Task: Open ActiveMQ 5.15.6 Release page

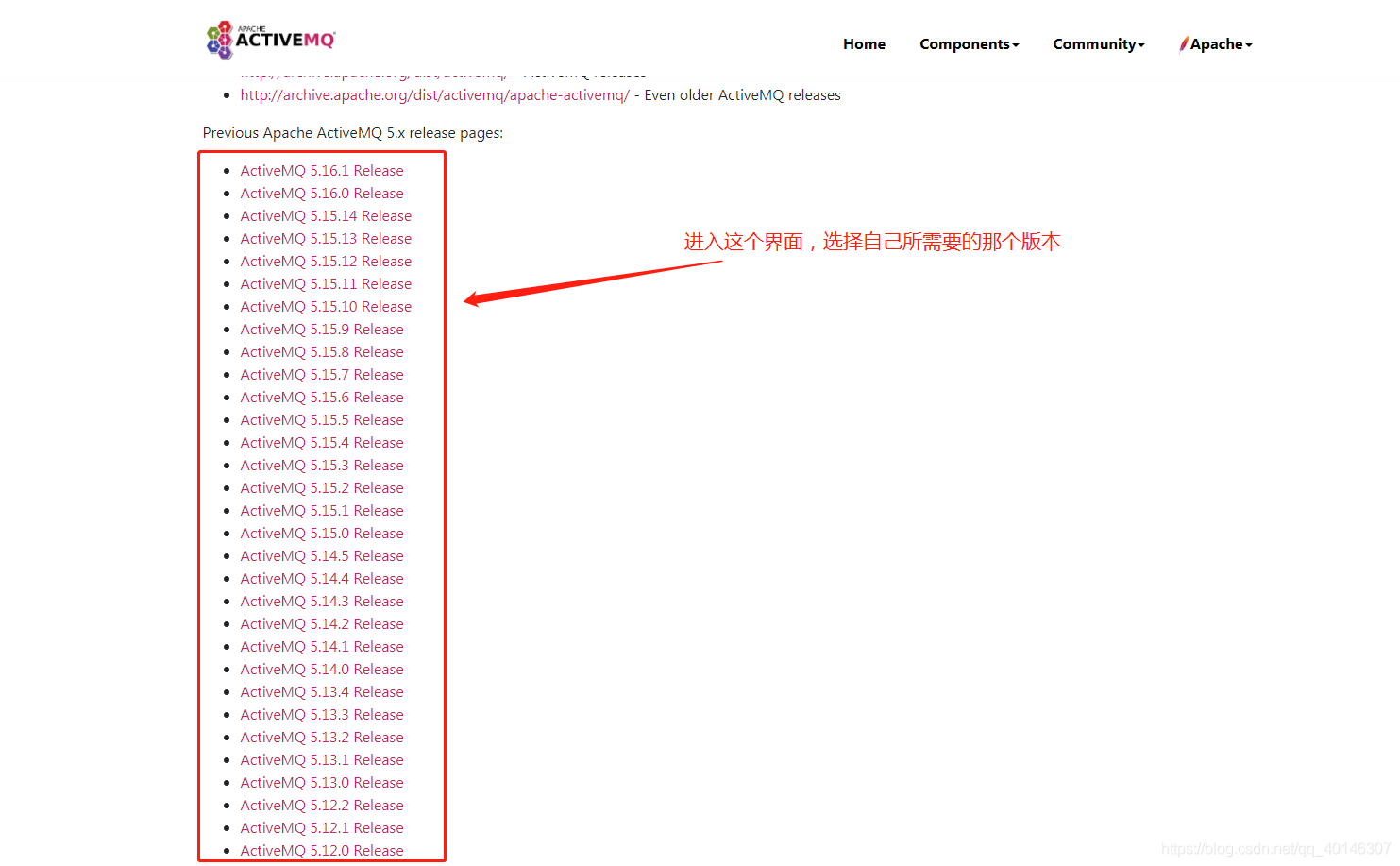Action: [322, 398]
